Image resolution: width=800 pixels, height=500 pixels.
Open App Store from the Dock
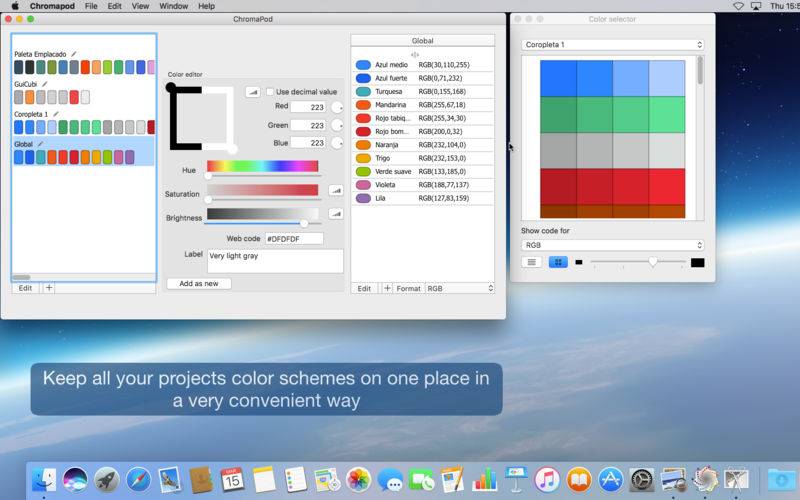[x=610, y=480]
